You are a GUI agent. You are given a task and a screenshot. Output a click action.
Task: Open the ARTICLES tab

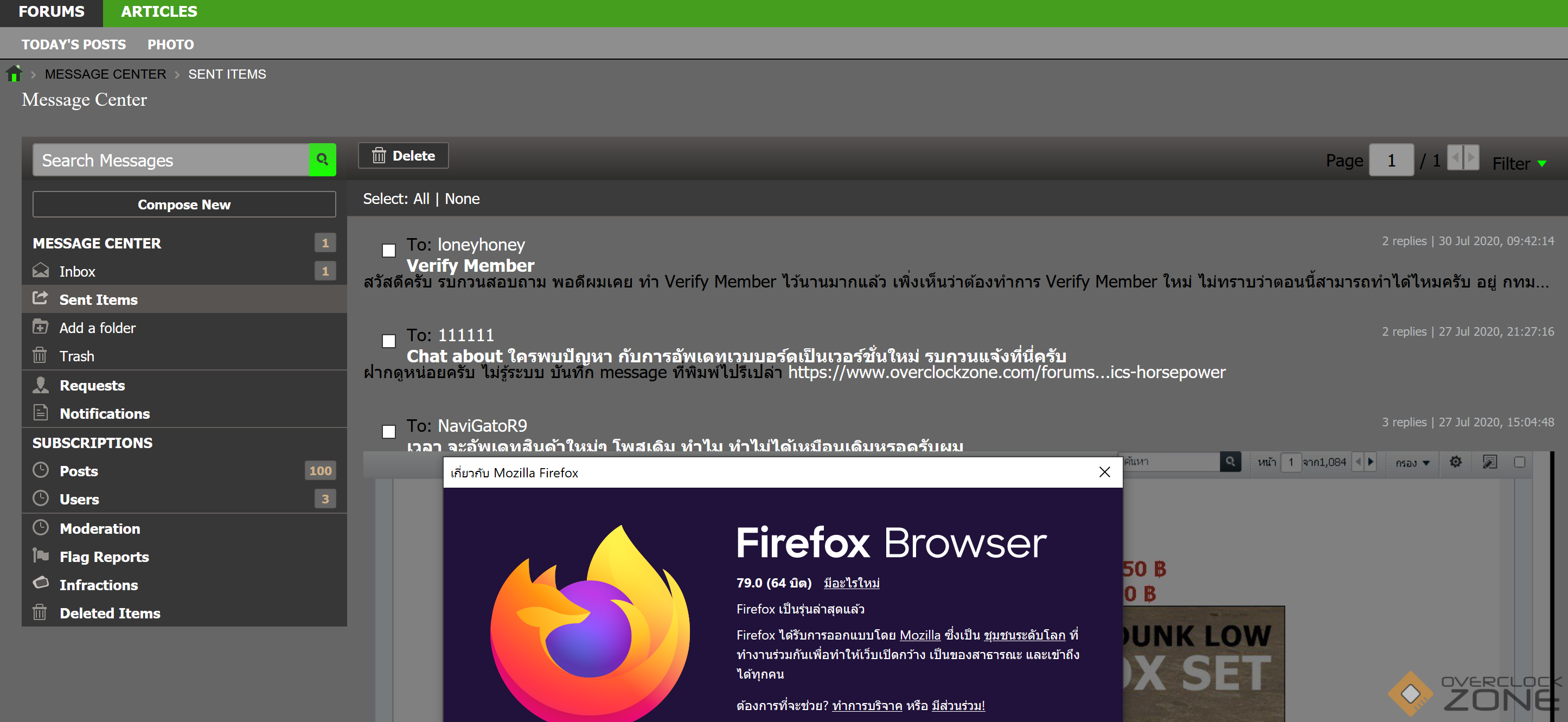tap(159, 11)
